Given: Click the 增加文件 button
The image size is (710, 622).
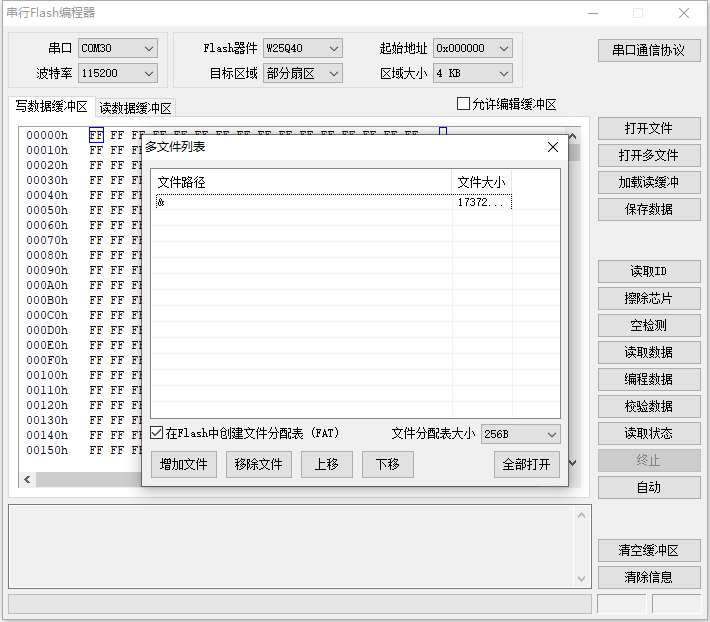Looking at the screenshot, I should (183, 465).
